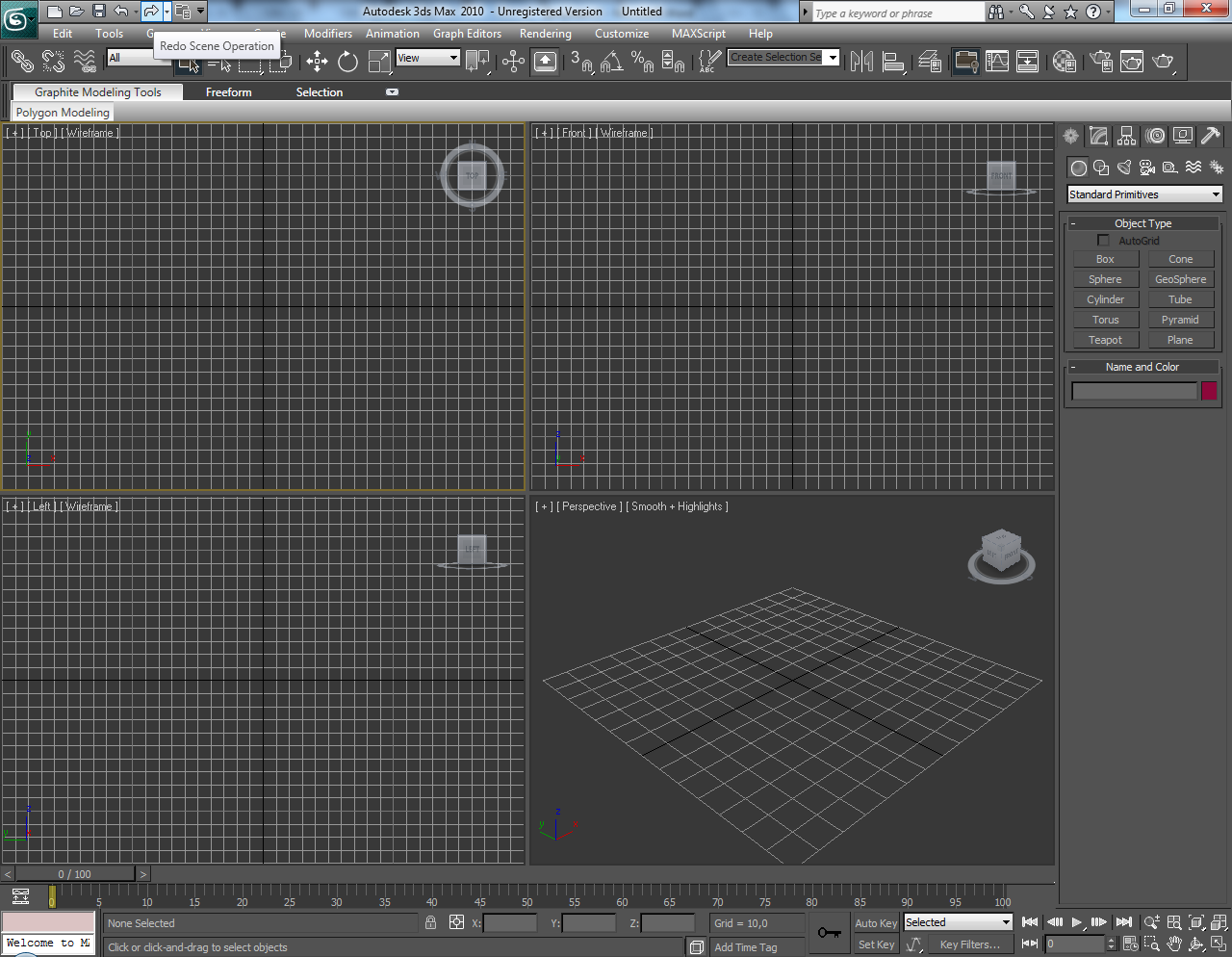Click the Mirror tool icon
The image size is (1232, 957).
[x=861, y=62]
